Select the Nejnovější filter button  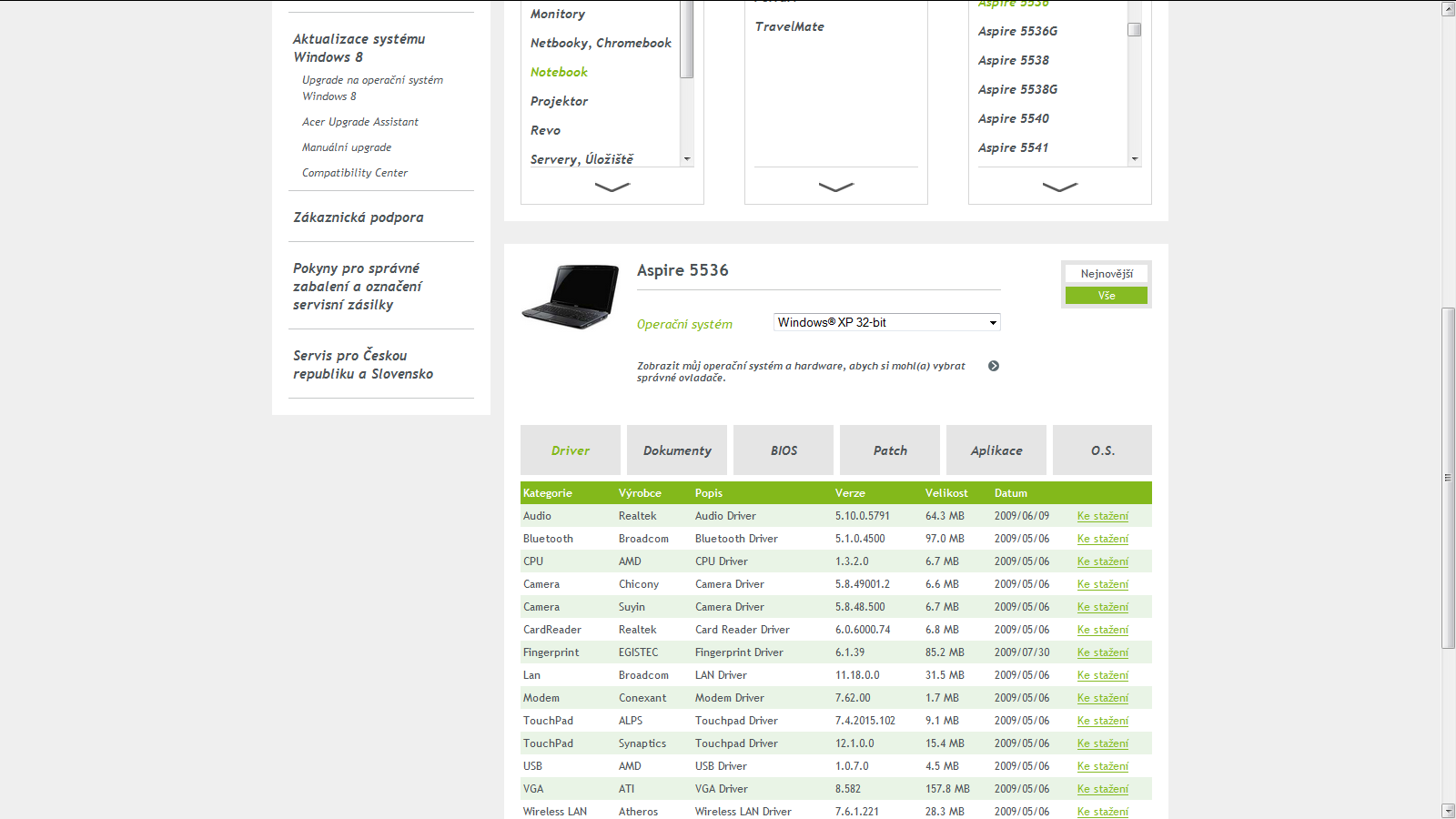[x=1107, y=273]
